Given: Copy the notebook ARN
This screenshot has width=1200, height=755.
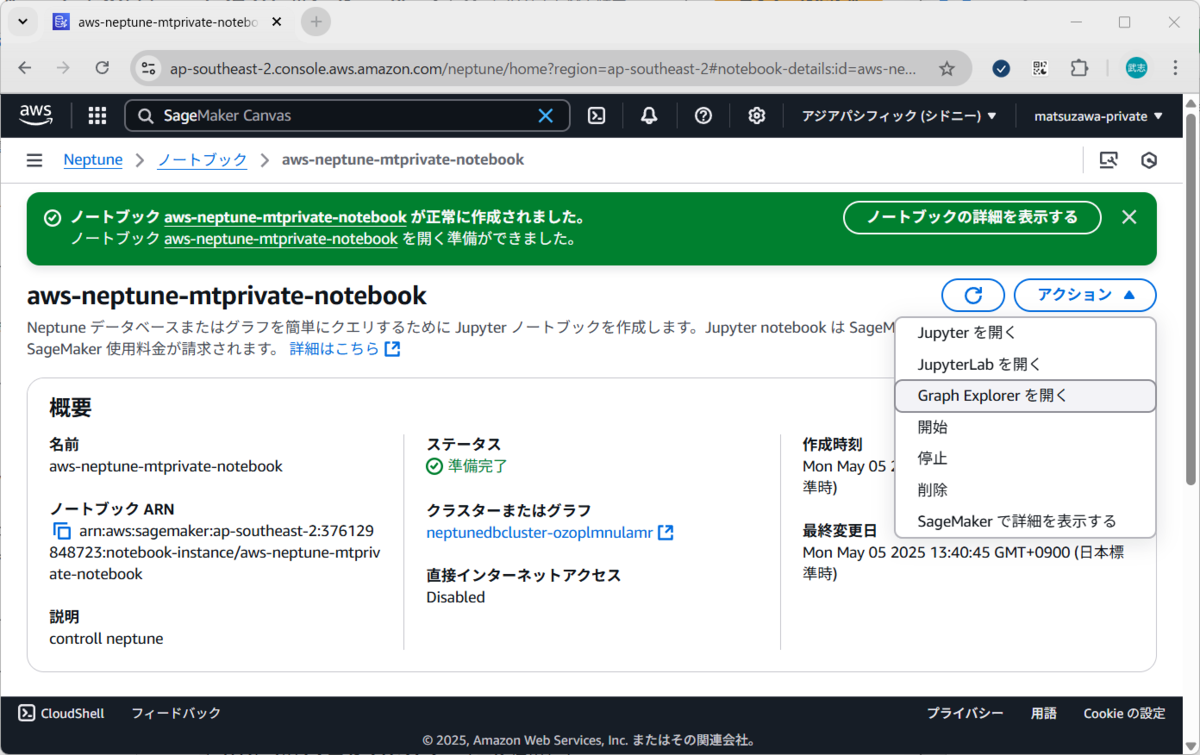Looking at the screenshot, I should click(x=62, y=531).
